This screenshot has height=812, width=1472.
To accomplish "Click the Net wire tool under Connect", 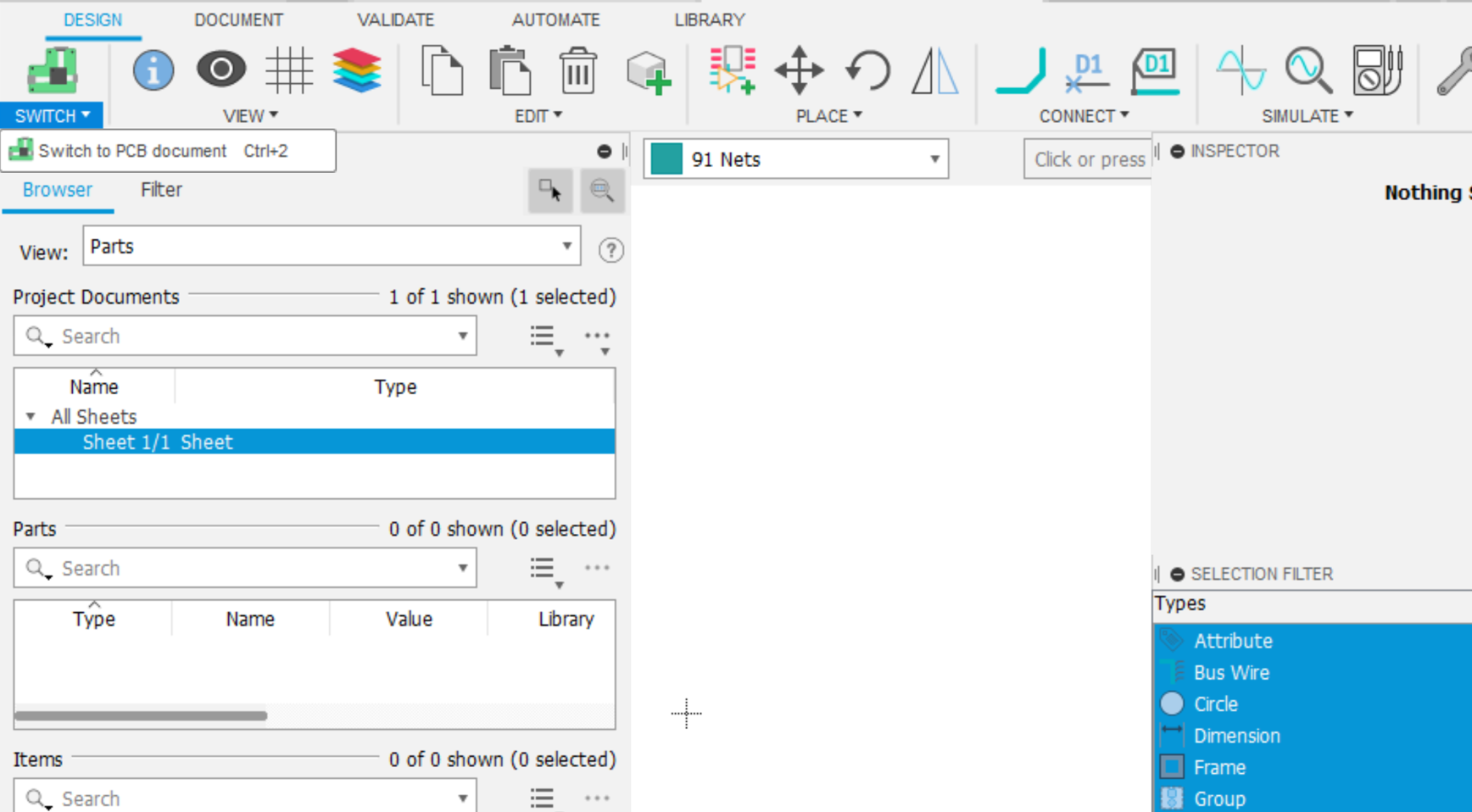I will (x=1020, y=71).
